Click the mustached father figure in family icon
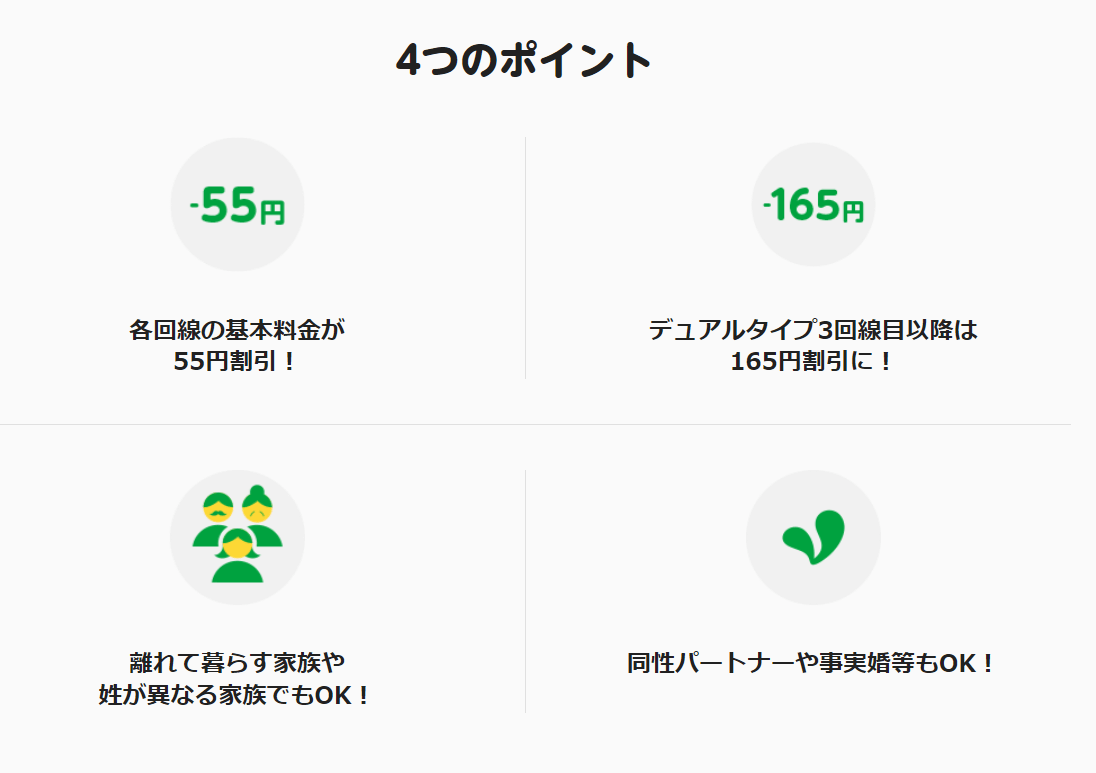This screenshot has height=773, width=1096. [217, 519]
